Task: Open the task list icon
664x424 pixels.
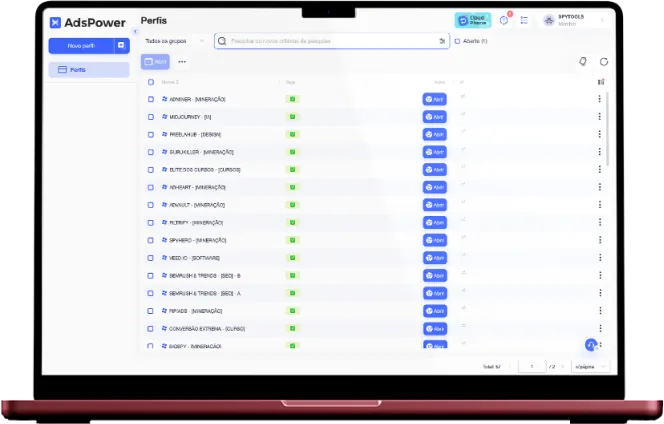Action: point(524,20)
